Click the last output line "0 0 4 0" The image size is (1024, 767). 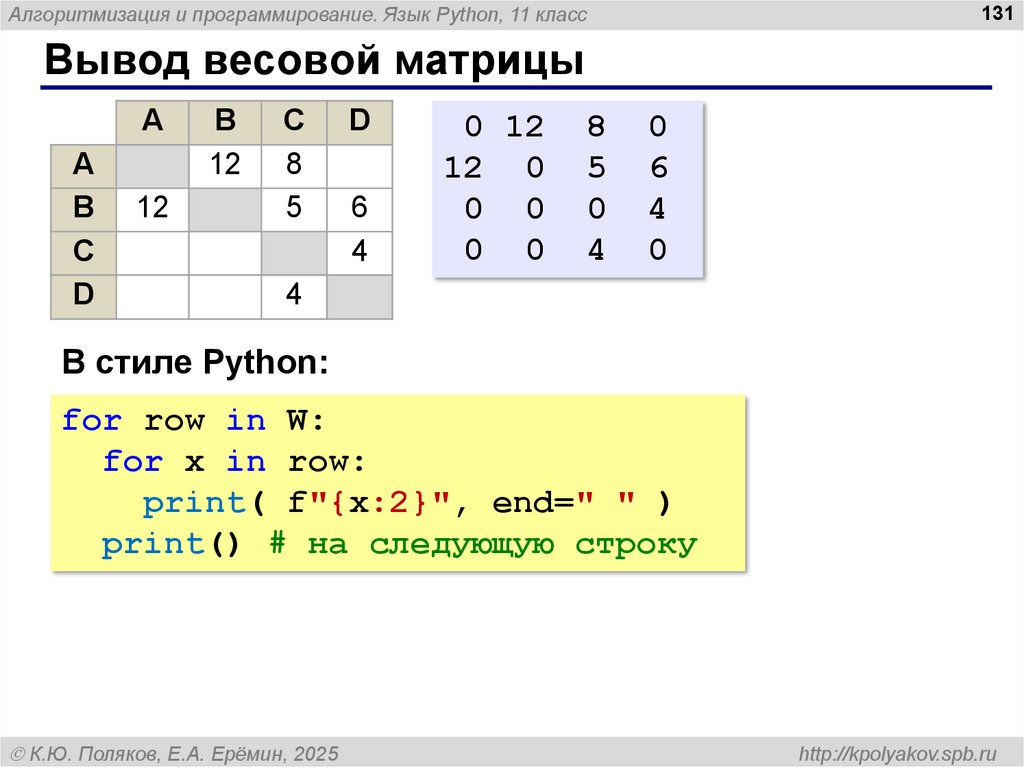click(x=565, y=249)
